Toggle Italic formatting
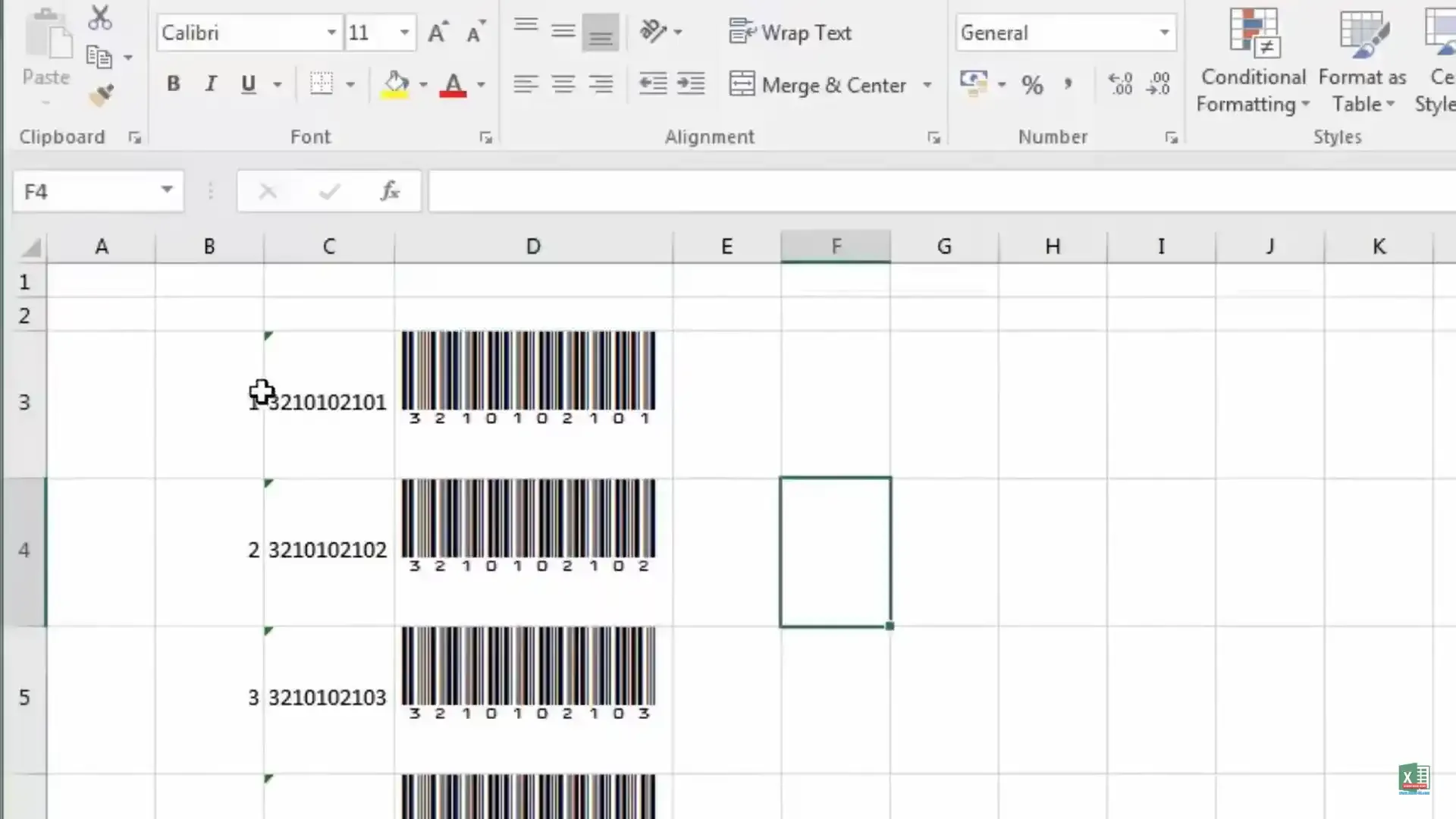 coord(210,84)
